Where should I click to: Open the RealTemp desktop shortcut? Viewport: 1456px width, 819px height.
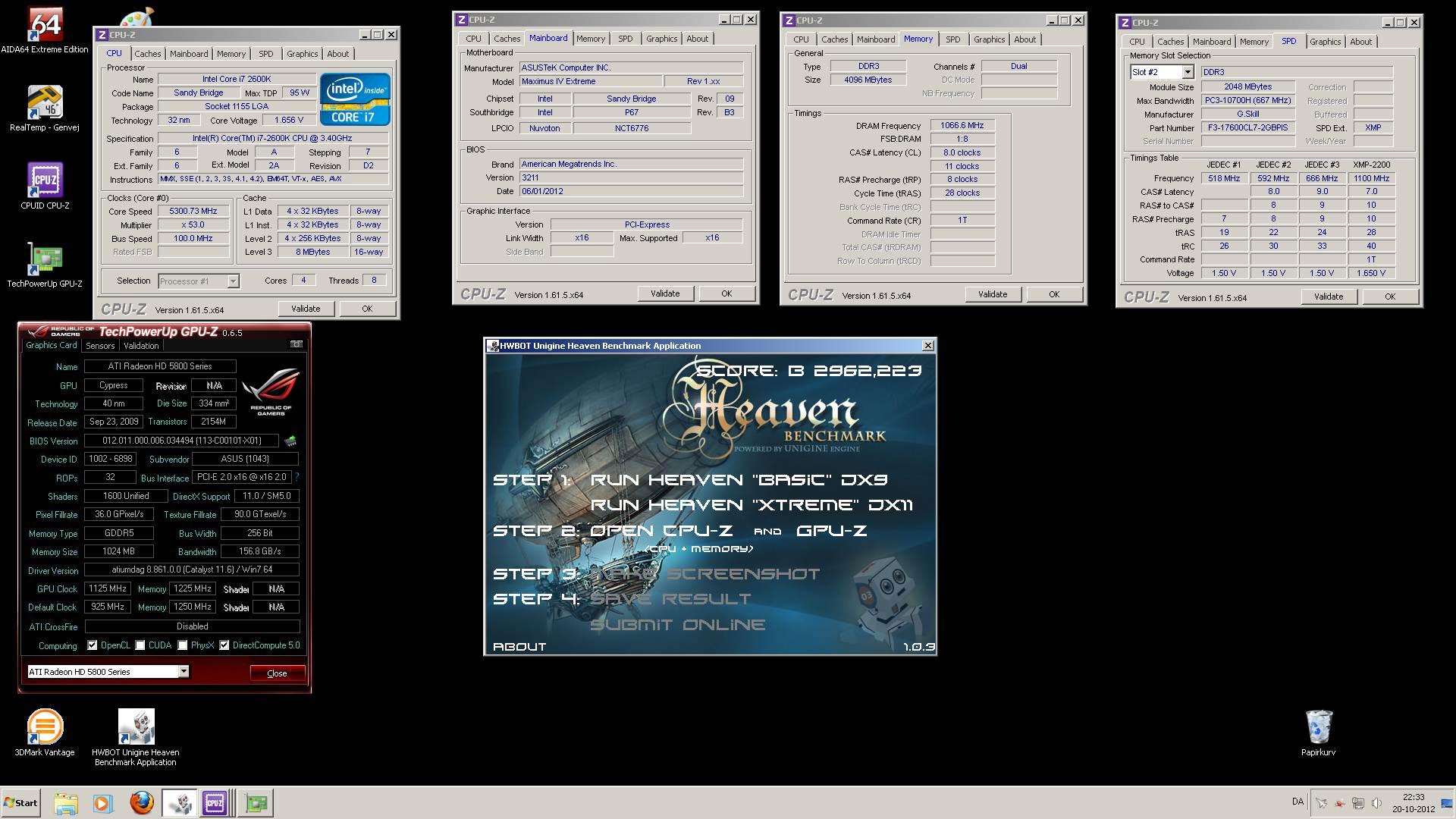45,108
